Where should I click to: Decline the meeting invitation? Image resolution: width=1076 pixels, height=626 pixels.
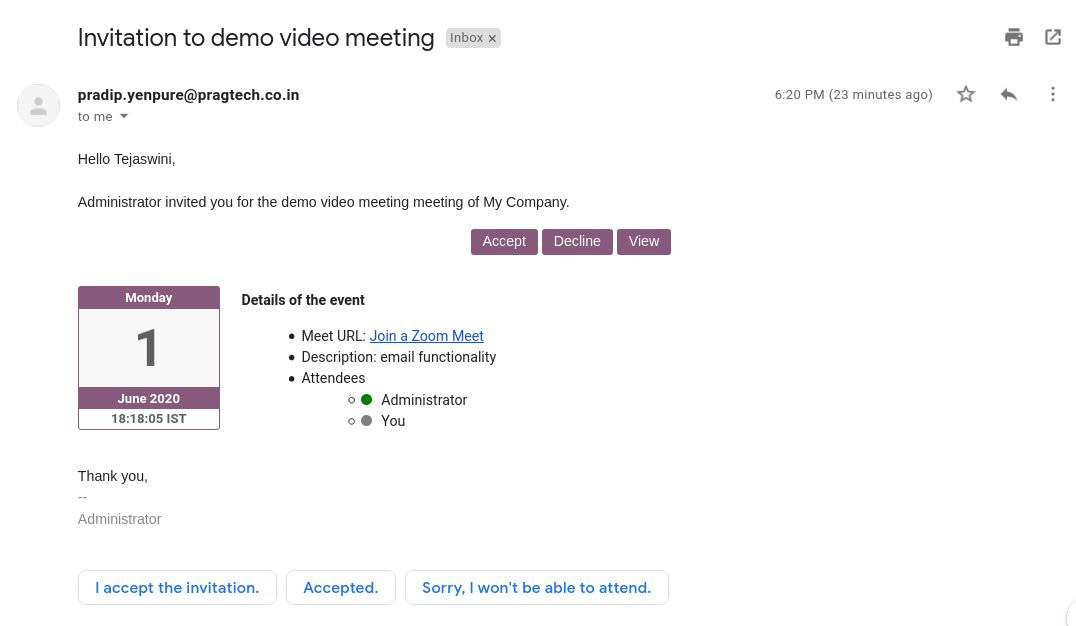(577, 242)
